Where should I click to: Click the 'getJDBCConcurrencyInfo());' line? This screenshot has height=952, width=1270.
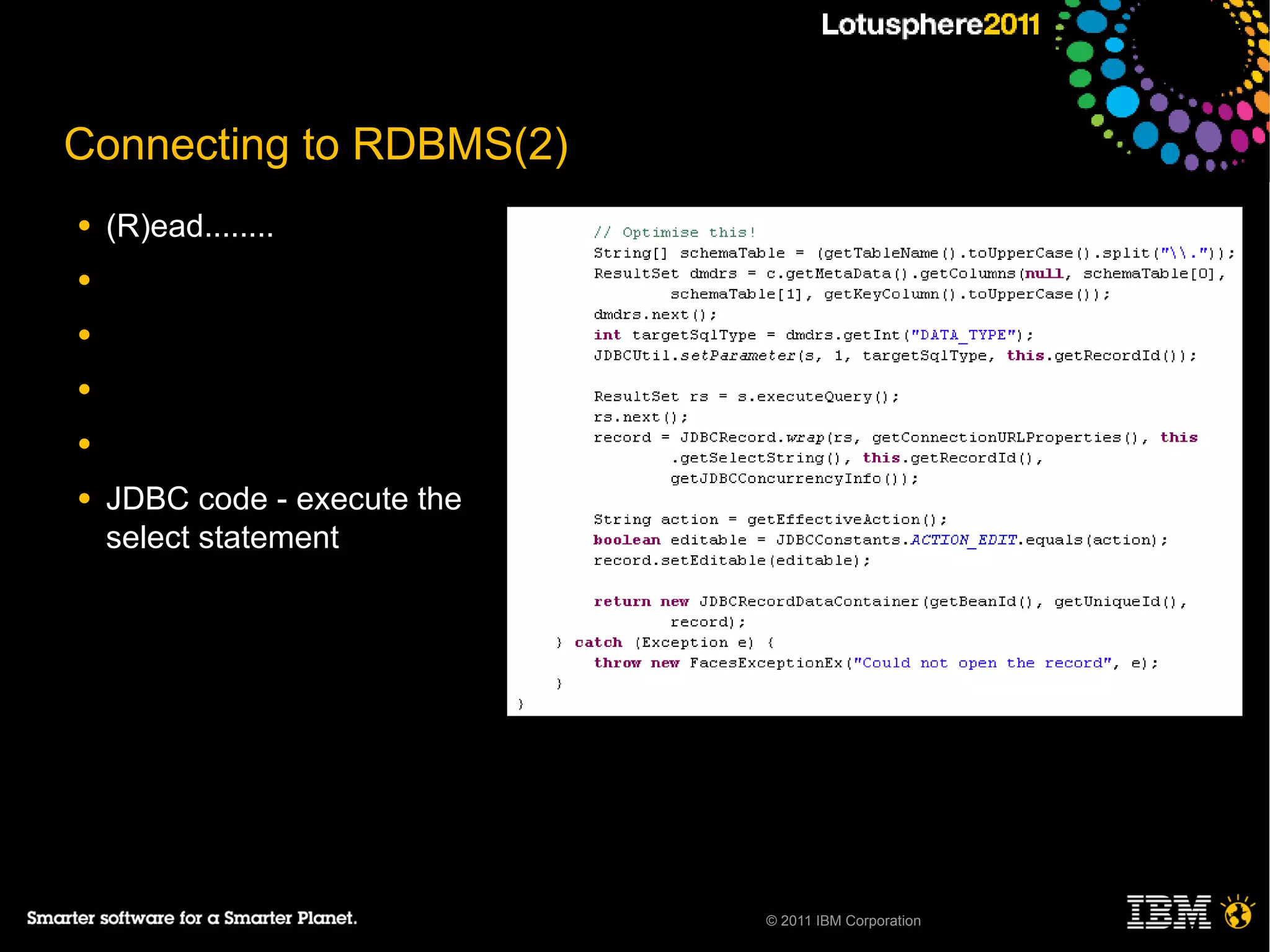794,478
